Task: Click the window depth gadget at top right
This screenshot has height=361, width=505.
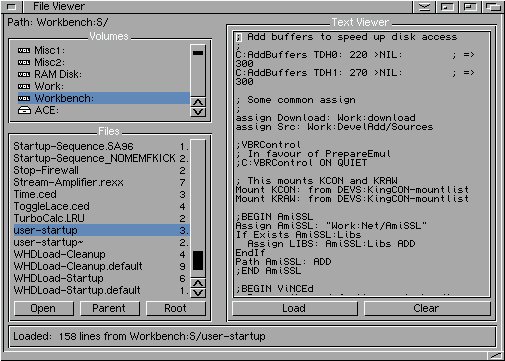Action: 493,7
